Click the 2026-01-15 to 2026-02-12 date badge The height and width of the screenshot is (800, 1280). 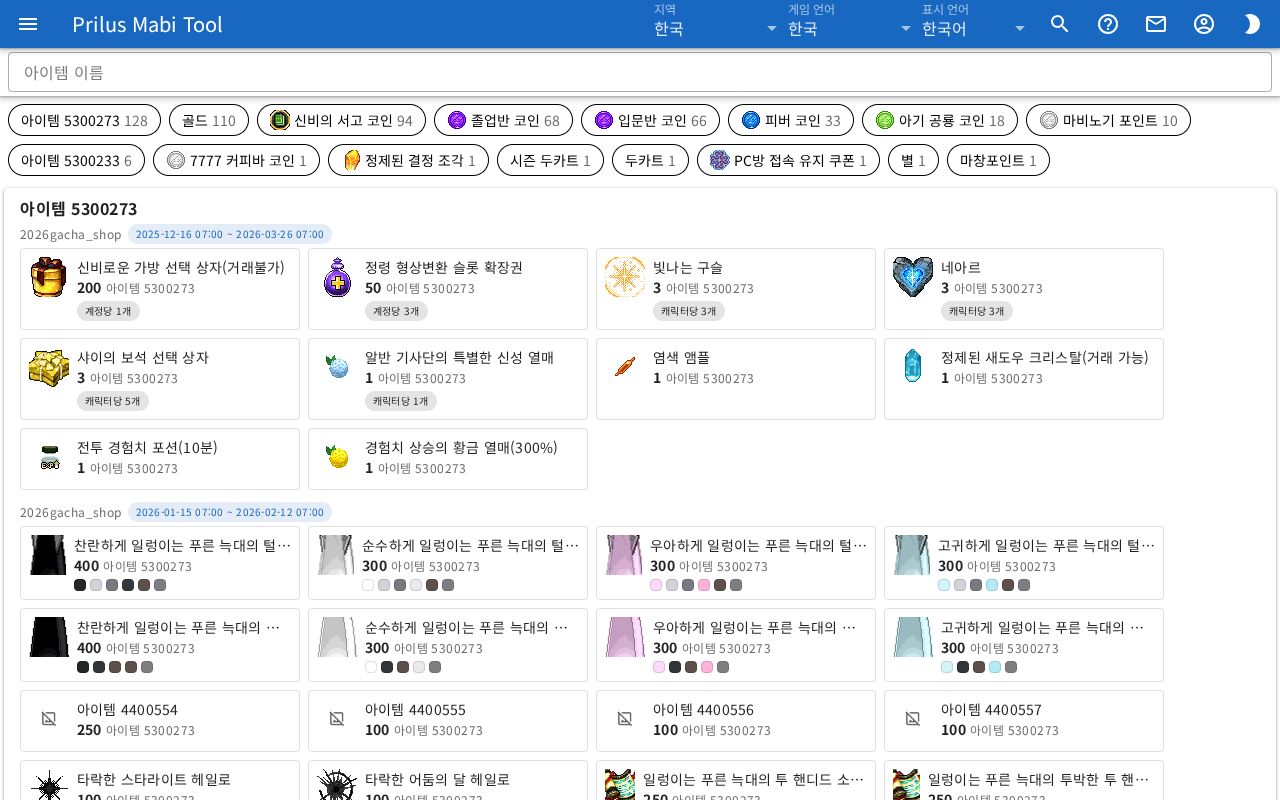click(x=230, y=512)
